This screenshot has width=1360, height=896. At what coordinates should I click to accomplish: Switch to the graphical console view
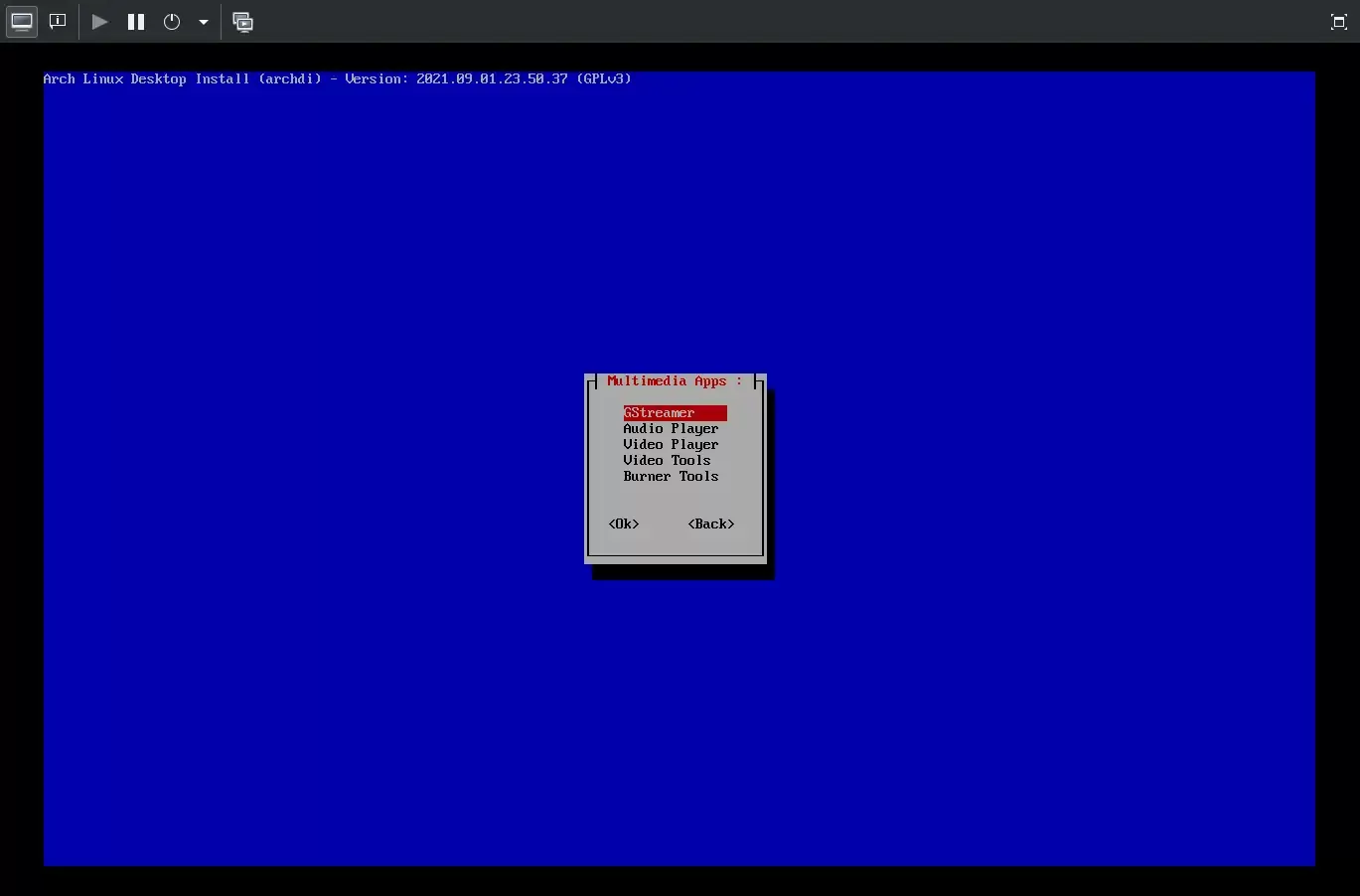[22, 22]
